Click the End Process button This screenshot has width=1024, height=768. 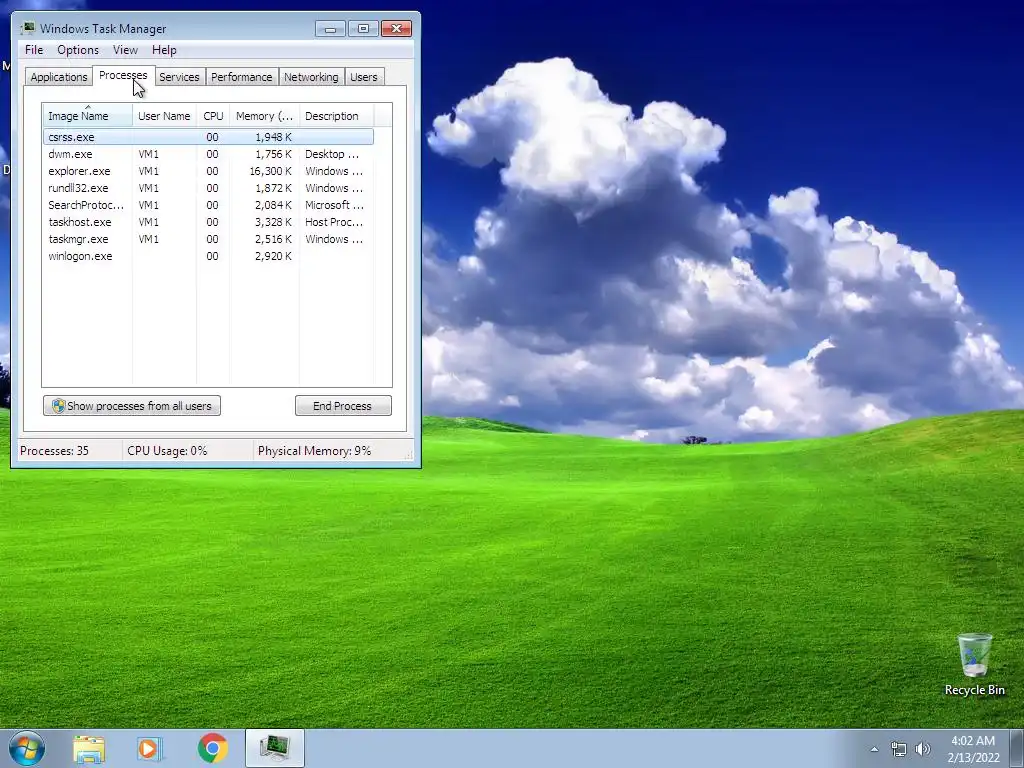(x=343, y=406)
